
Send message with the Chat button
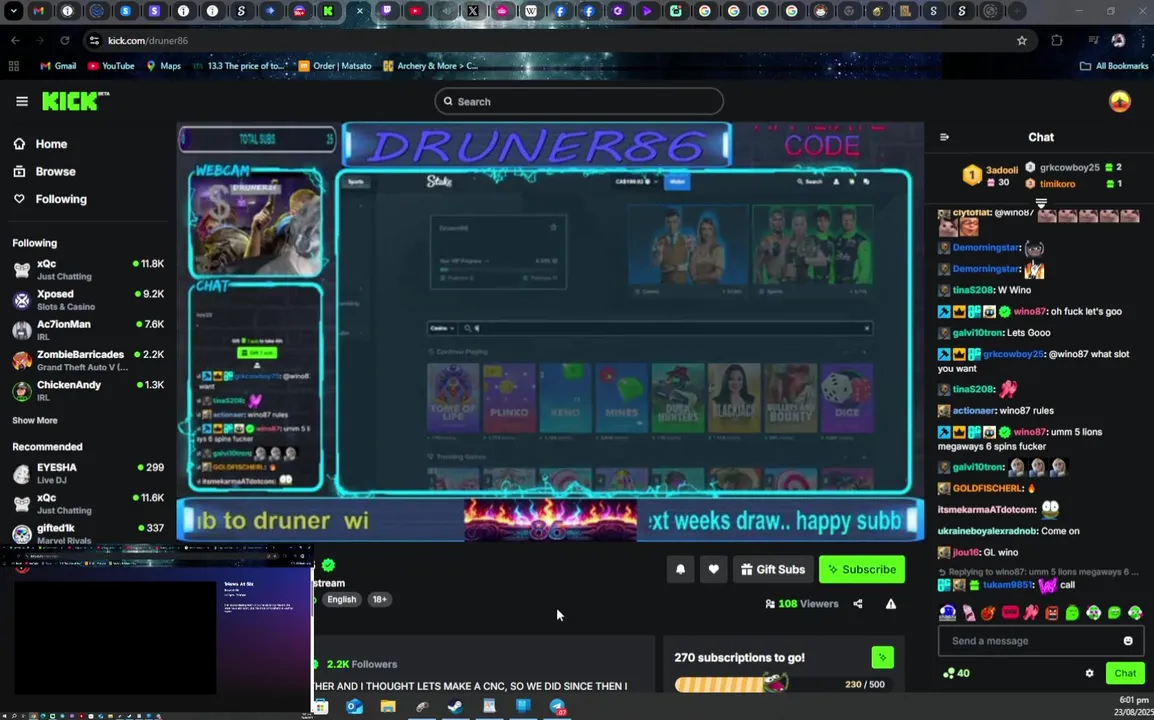click(x=1125, y=673)
